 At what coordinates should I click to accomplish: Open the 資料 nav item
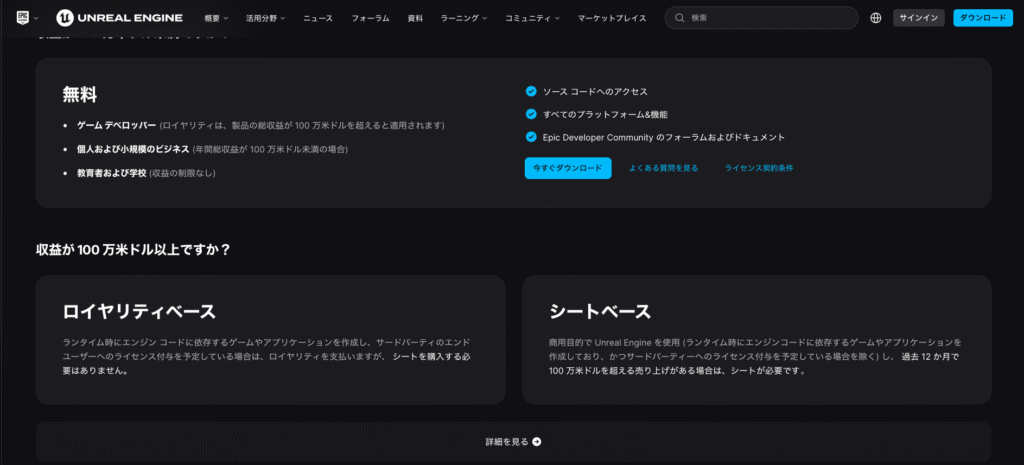415,18
